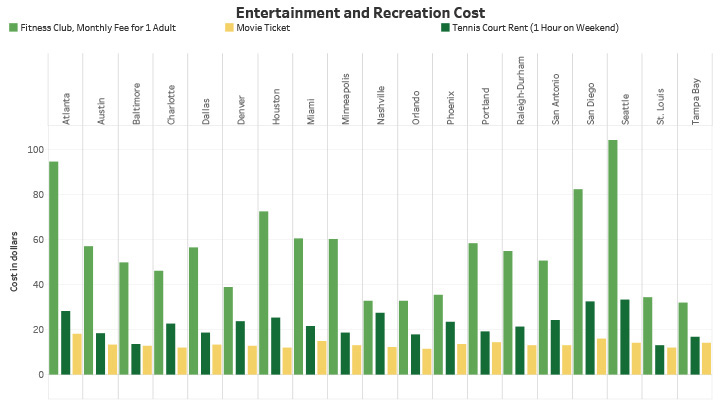This screenshot has height=404, width=720.
Task: Click the 0 y-axis tick label
Action: [41, 375]
